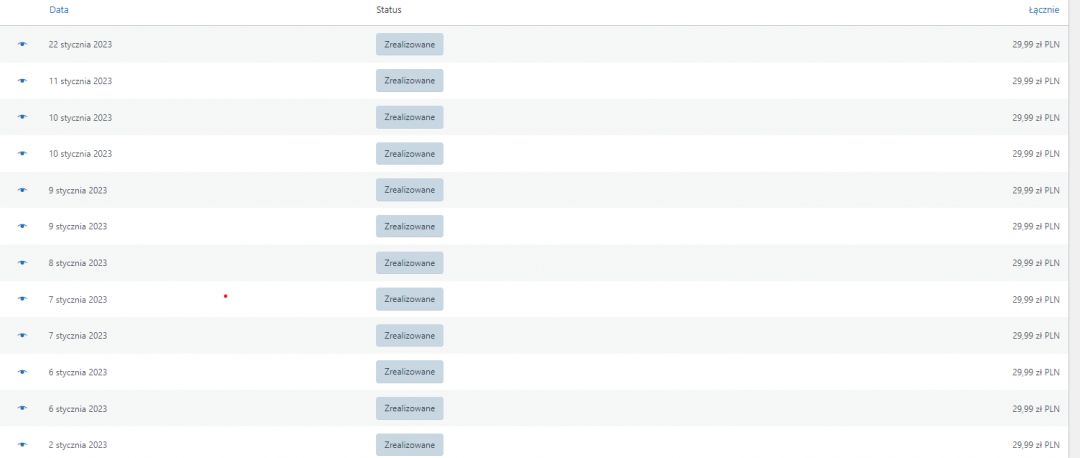The image size is (1080, 458).
Task: Open the order dated 11 stycznia 2023
Action: (x=80, y=81)
